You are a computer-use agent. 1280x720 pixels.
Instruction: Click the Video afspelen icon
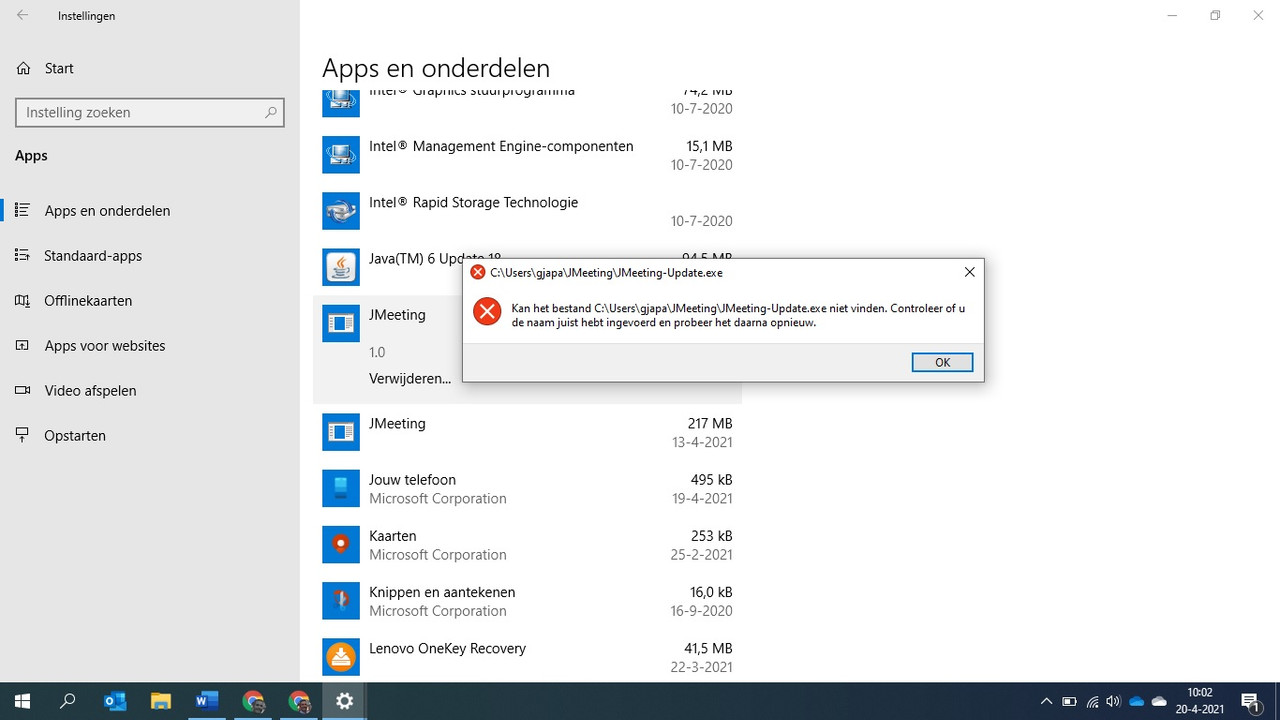[x=22, y=390]
